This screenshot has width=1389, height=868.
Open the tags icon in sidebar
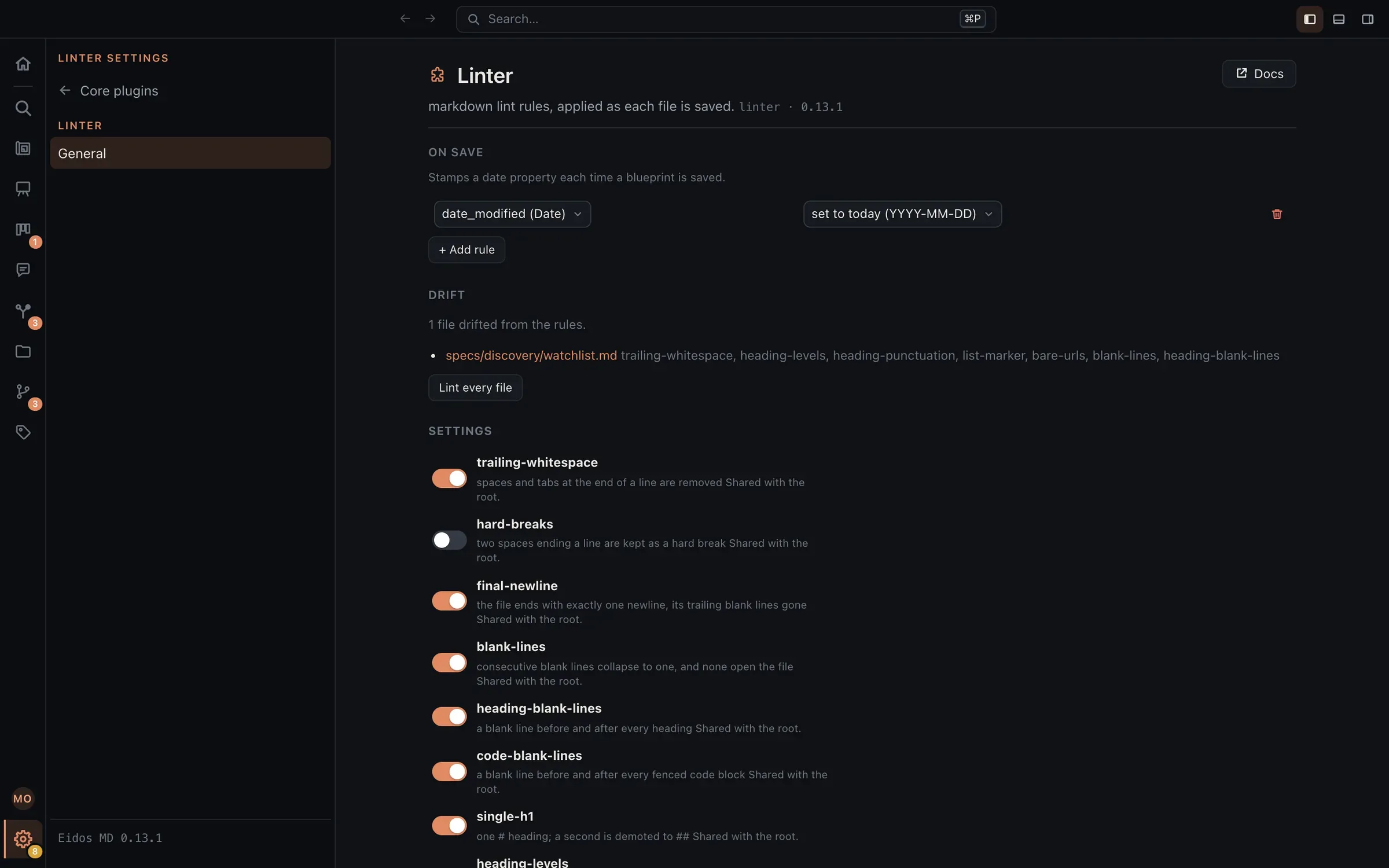[23, 432]
